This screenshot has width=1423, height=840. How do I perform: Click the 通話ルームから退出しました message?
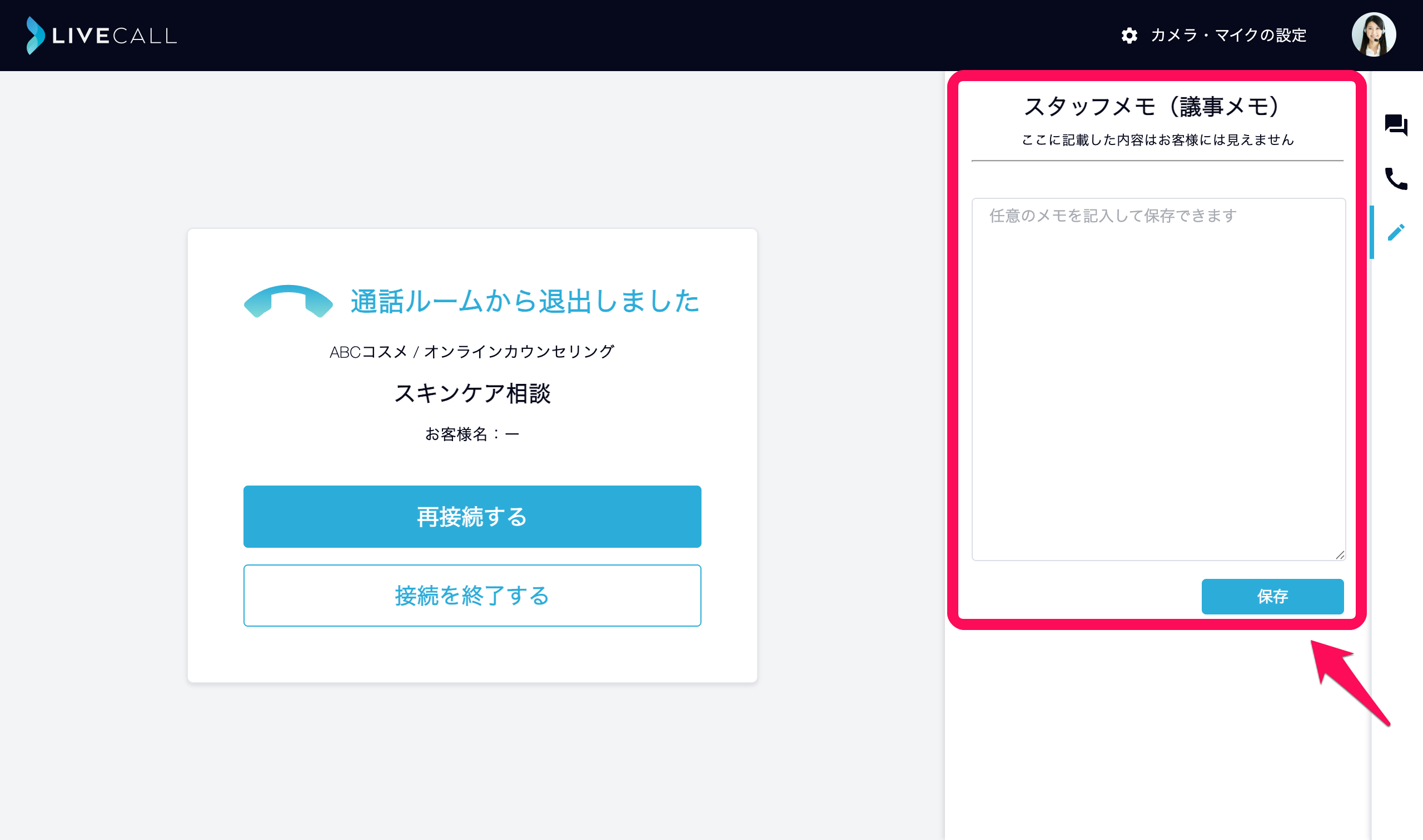524,301
